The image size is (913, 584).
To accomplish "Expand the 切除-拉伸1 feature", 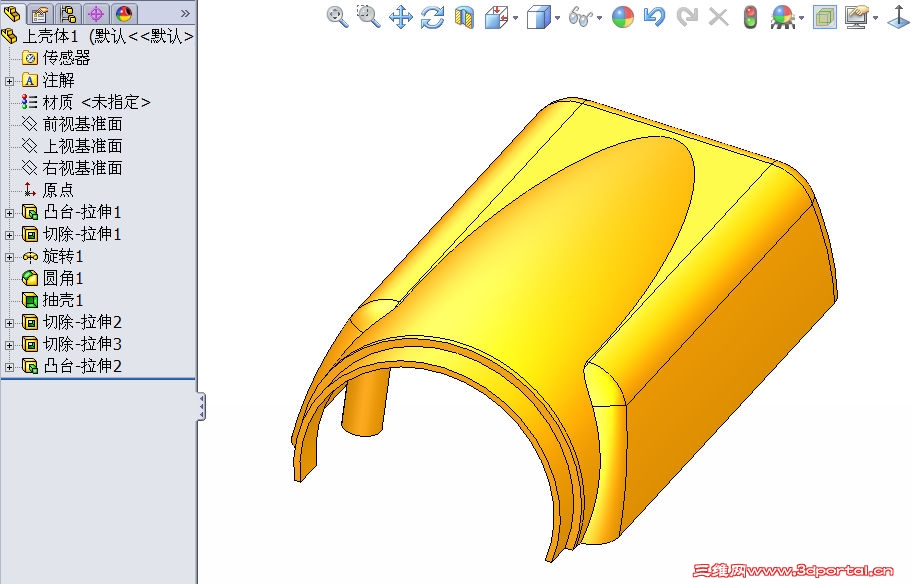I will point(9,235).
